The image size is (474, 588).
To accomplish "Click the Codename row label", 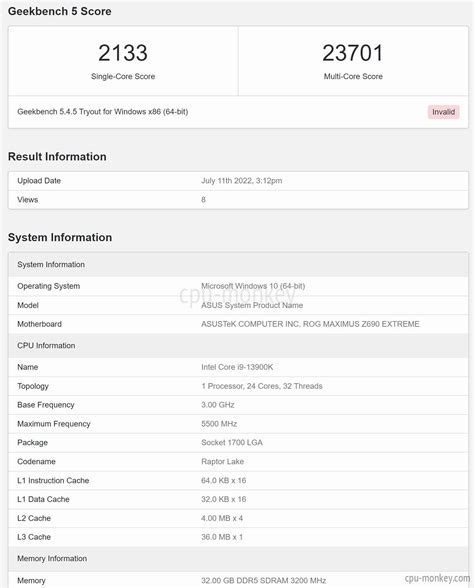I will [x=36, y=462].
